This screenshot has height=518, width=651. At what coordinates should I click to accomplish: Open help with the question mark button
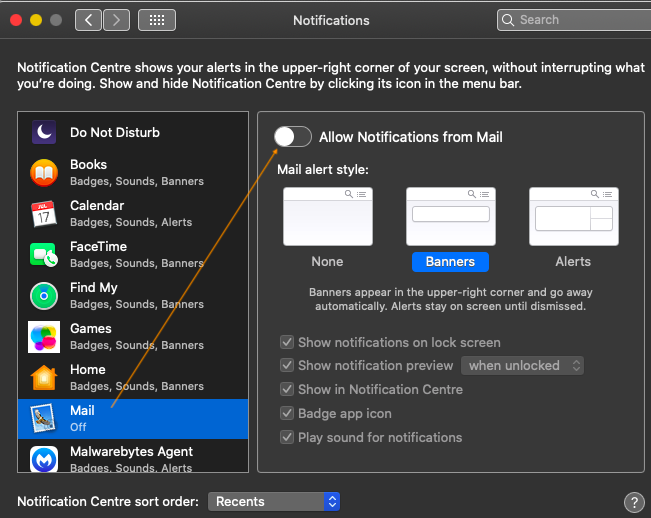(x=634, y=502)
